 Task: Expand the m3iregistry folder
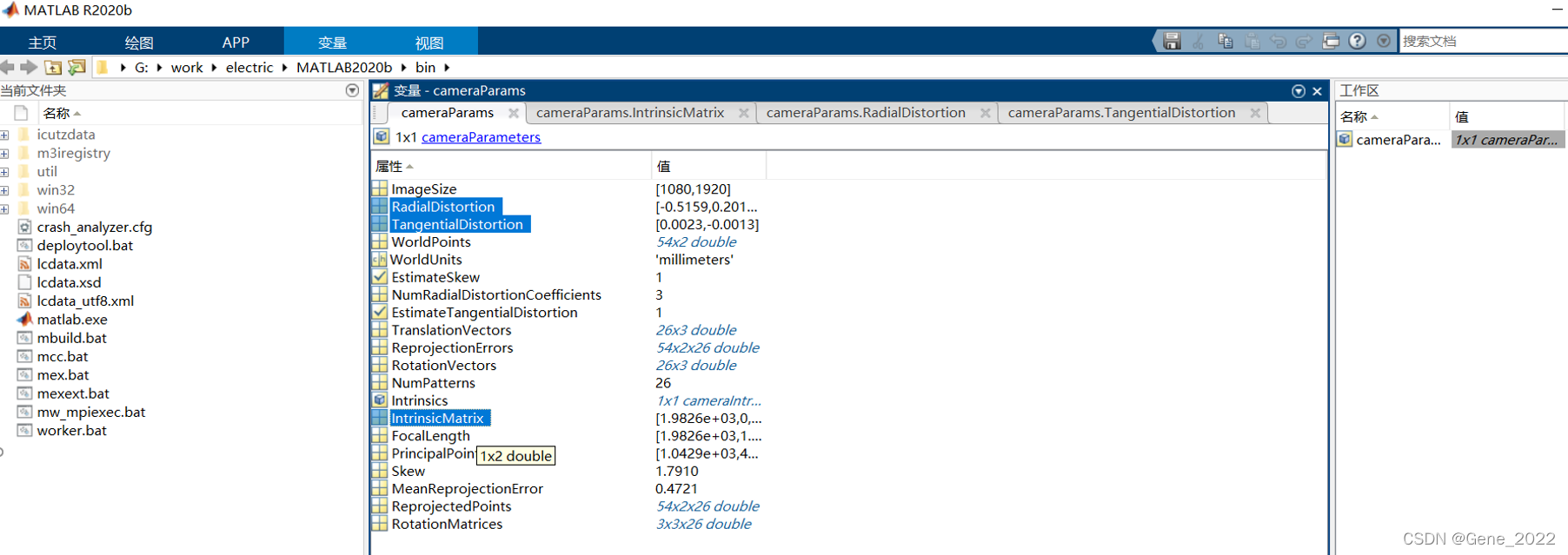click(4, 153)
